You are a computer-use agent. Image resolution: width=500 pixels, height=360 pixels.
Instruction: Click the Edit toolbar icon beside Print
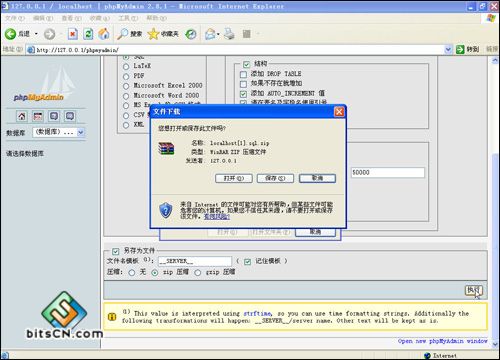(246, 34)
